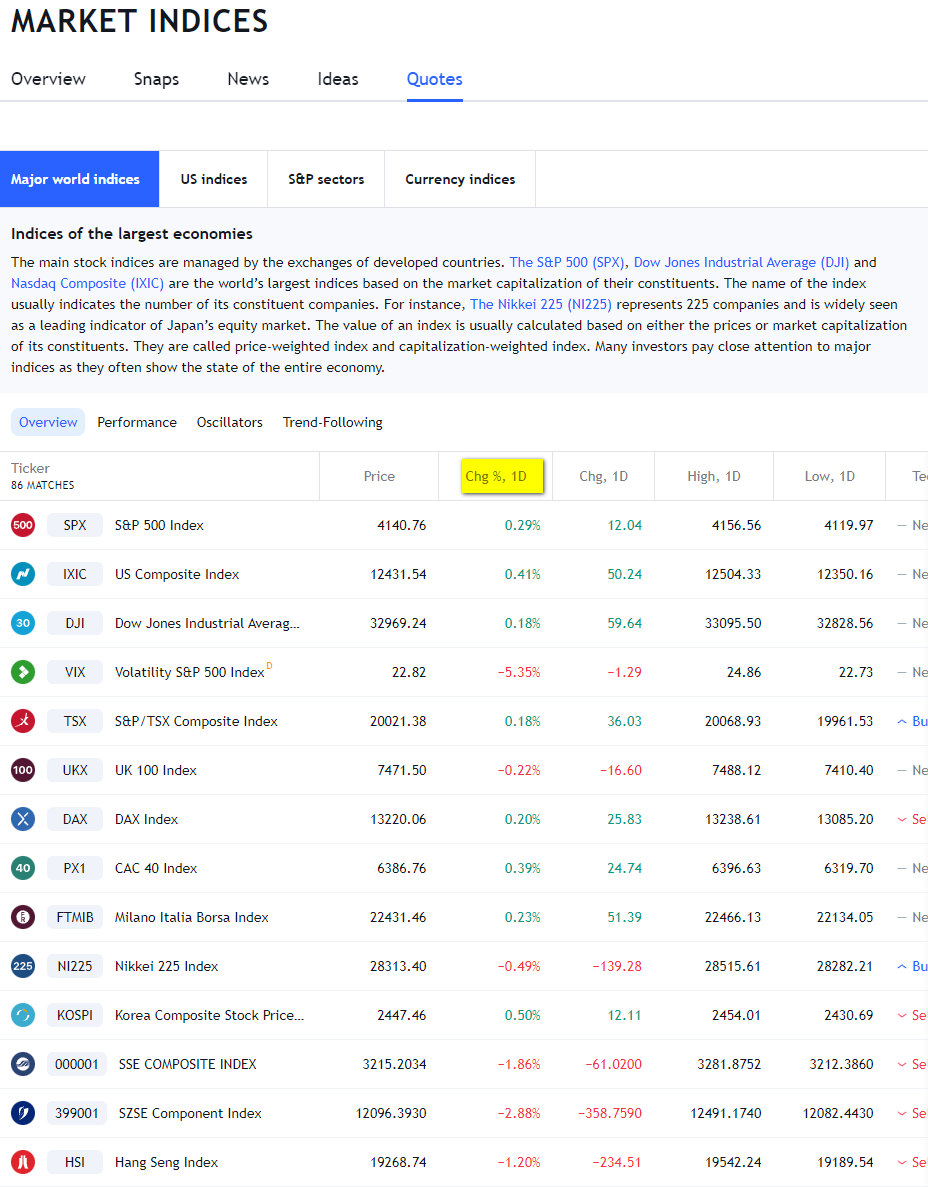The width and height of the screenshot is (928, 1187).
Task: Sort by High, 1D column header
Action: tap(714, 476)
